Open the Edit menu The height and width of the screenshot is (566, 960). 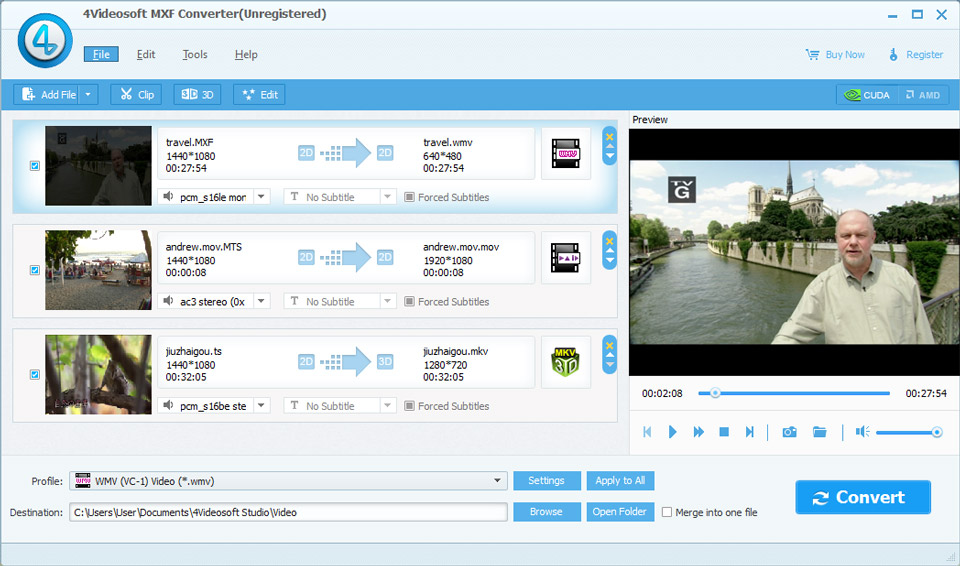click(146, 55)
